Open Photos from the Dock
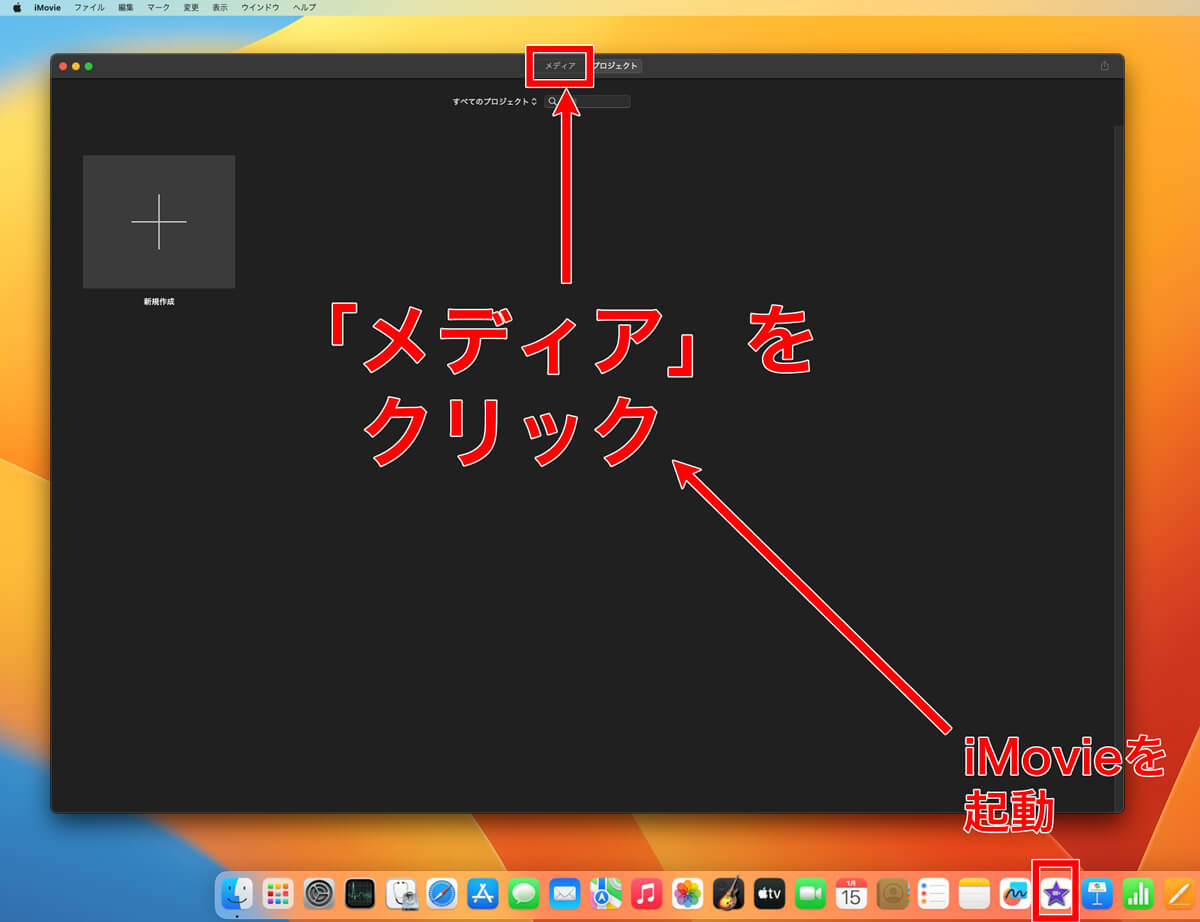Screen dimensions: 1200x922 click(688, 892)
